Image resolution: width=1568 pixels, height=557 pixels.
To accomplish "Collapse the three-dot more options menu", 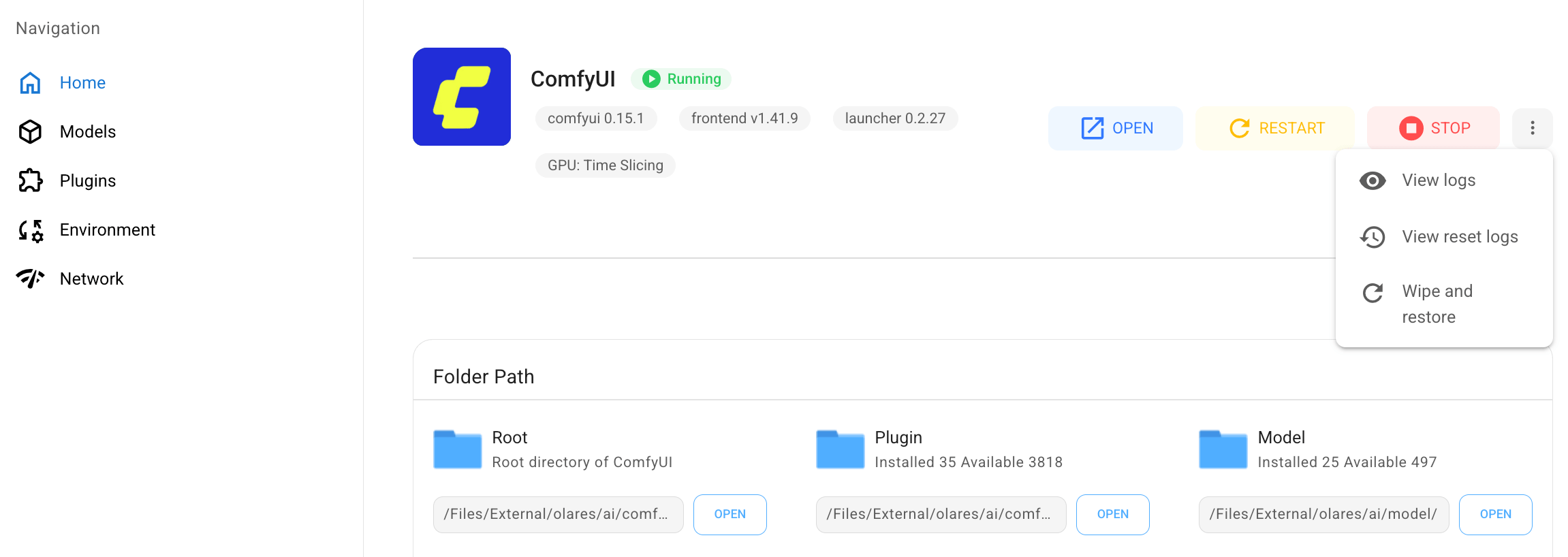I will click(1532, 128).
